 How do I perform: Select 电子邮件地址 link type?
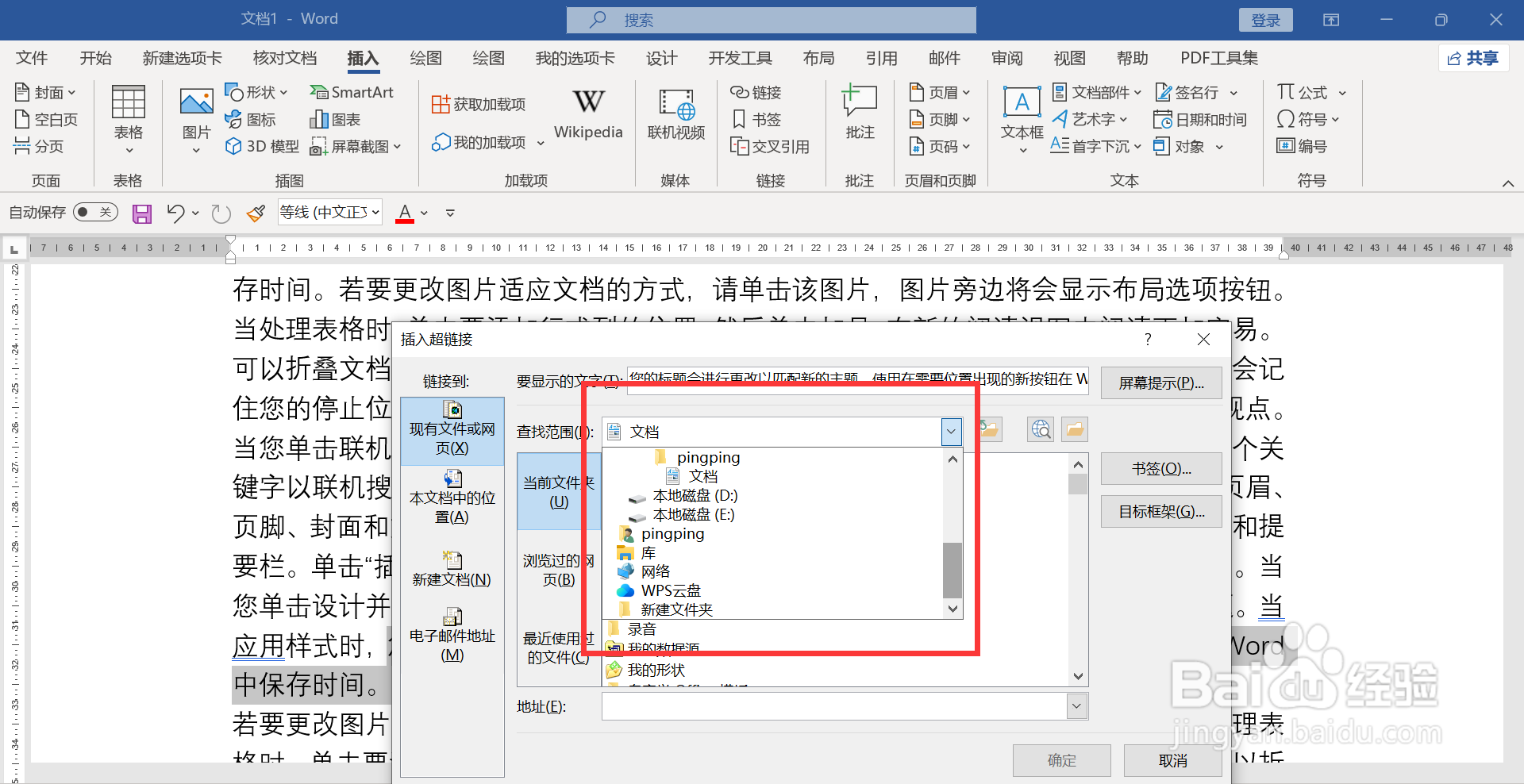(452, 636)
